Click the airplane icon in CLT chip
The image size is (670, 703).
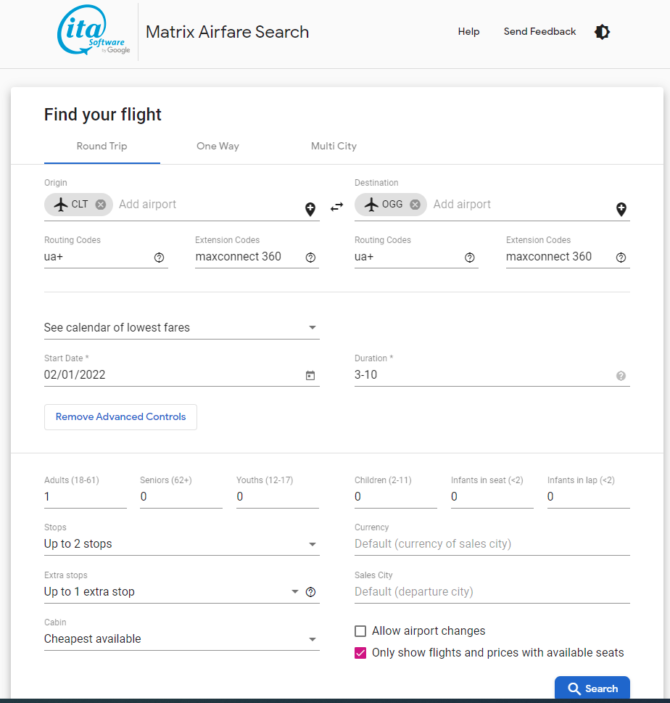tap(61, 204)
